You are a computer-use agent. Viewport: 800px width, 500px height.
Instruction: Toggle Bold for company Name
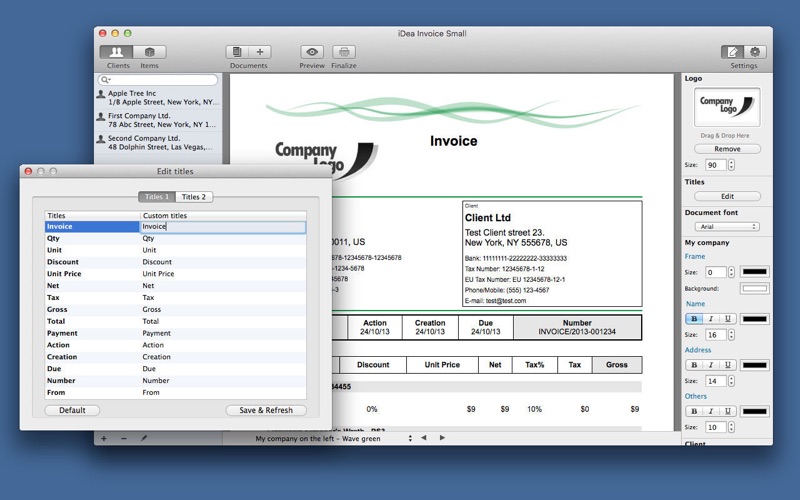pyautogui.click(x=694, y=319)
